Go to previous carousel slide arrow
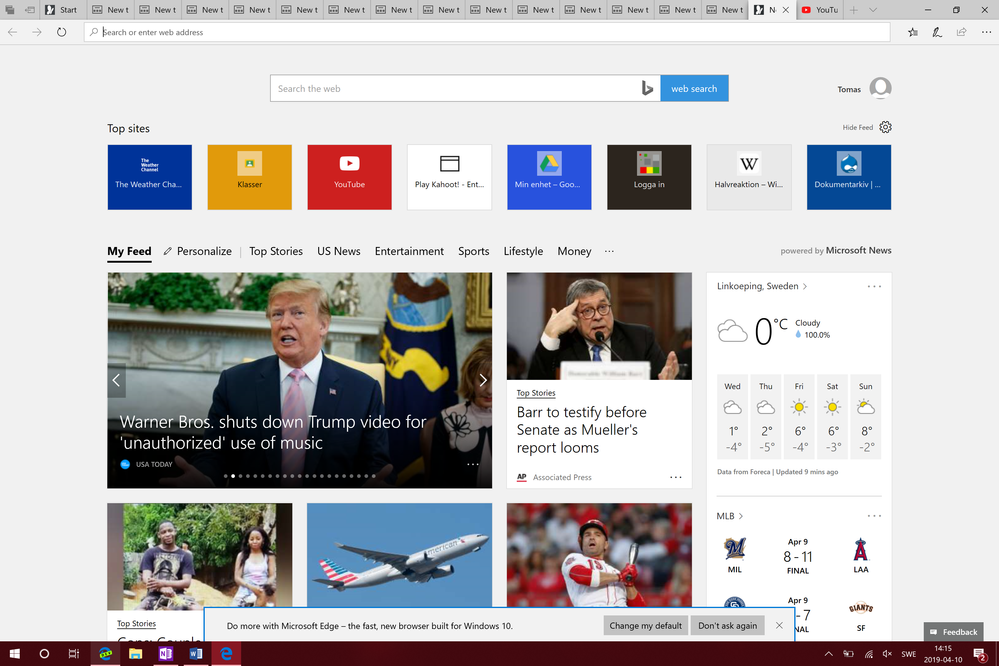 coord(117,380)
